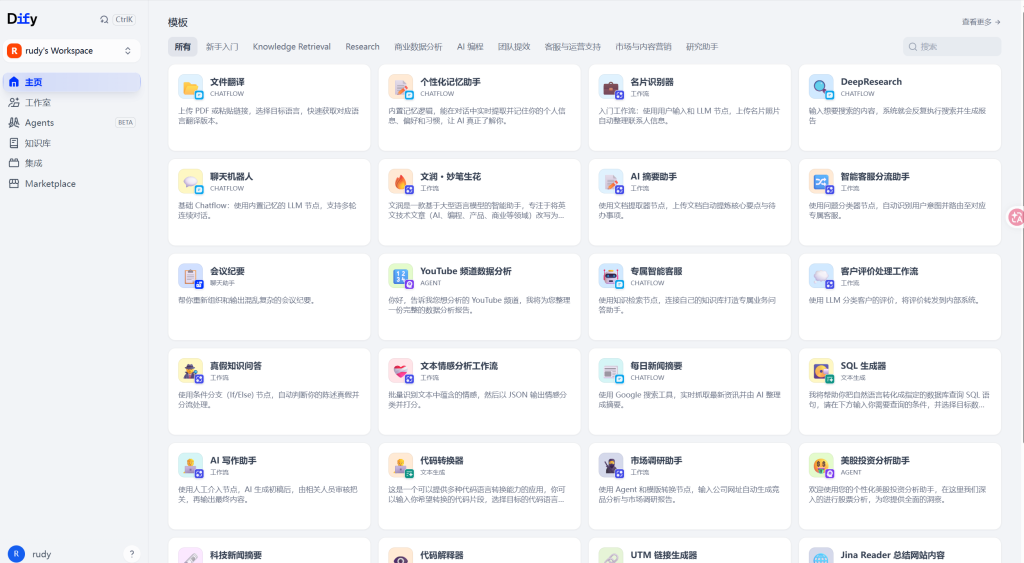Click the 个性化记忆助手 template icon
Viewport: 1024px width, 563px height.
click(x=401, y=87)
